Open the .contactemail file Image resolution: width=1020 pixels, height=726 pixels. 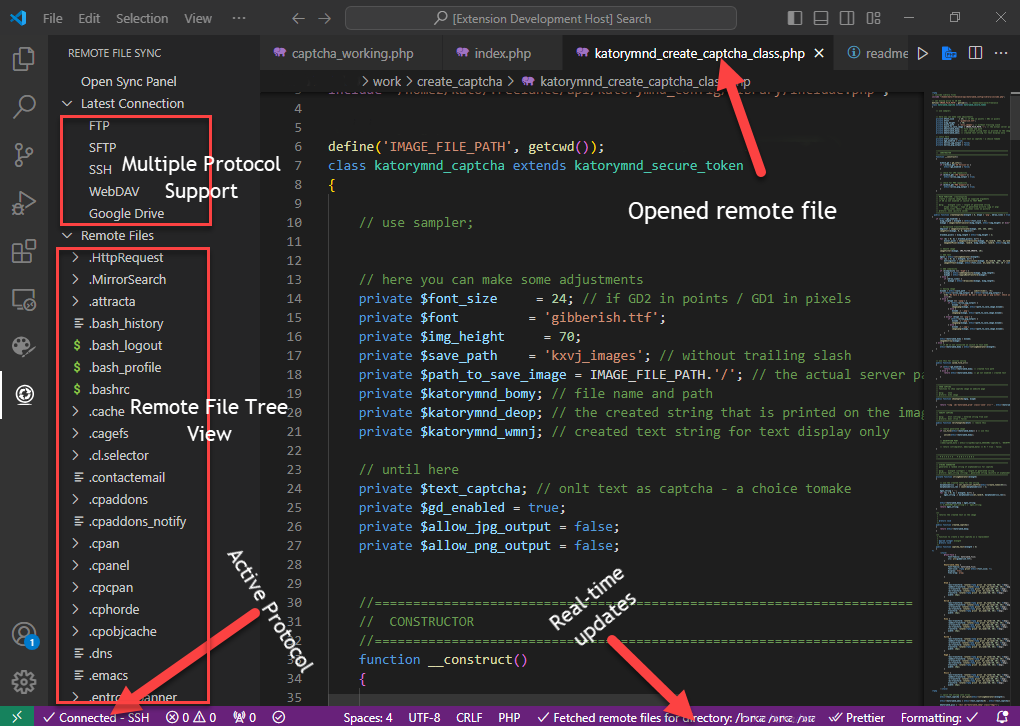point(127,477)
